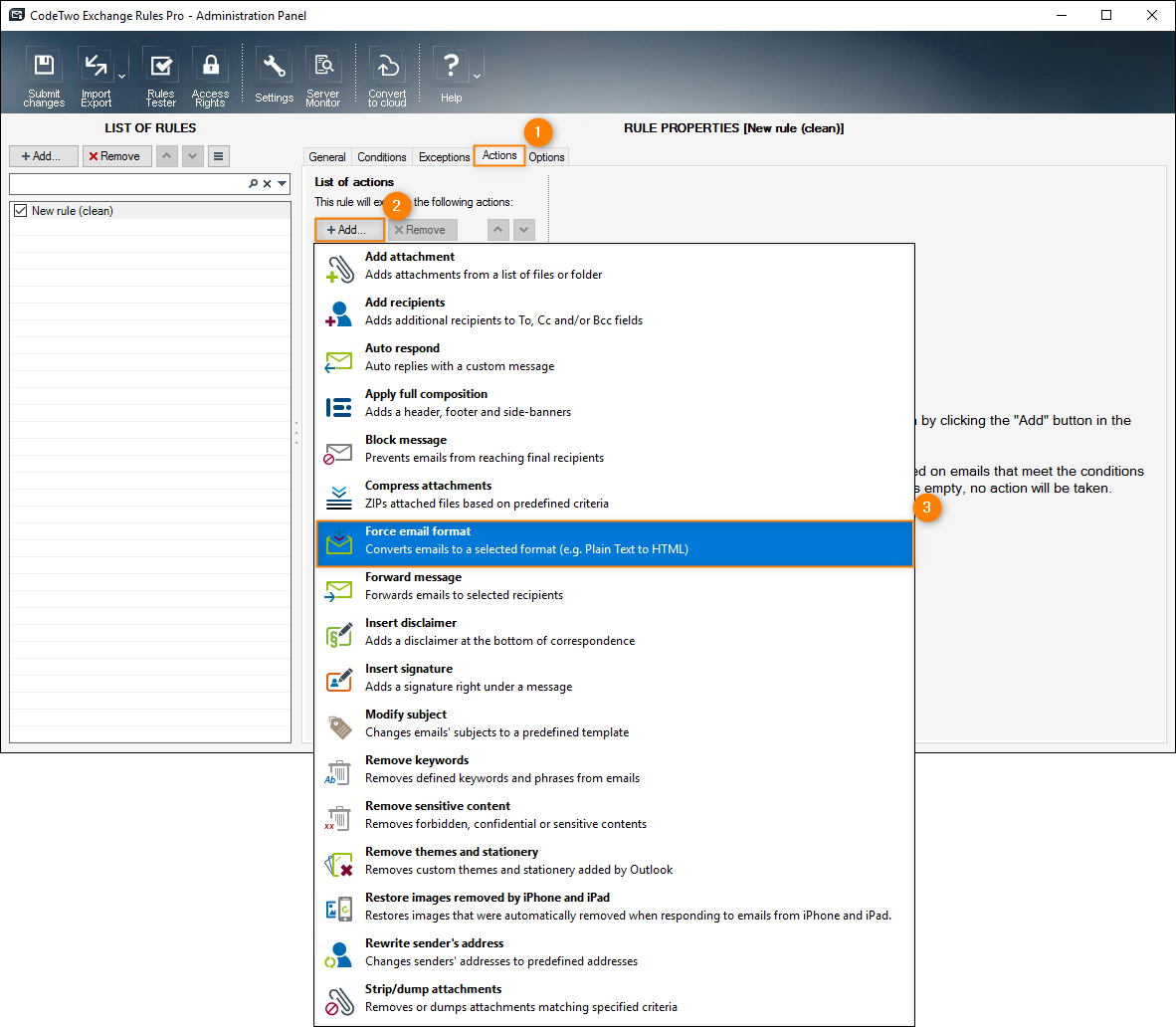Image resolution: width=1176 pixels, height=1027 pixels.
Task: Open the Server Monitor
Action: point(323,77)
